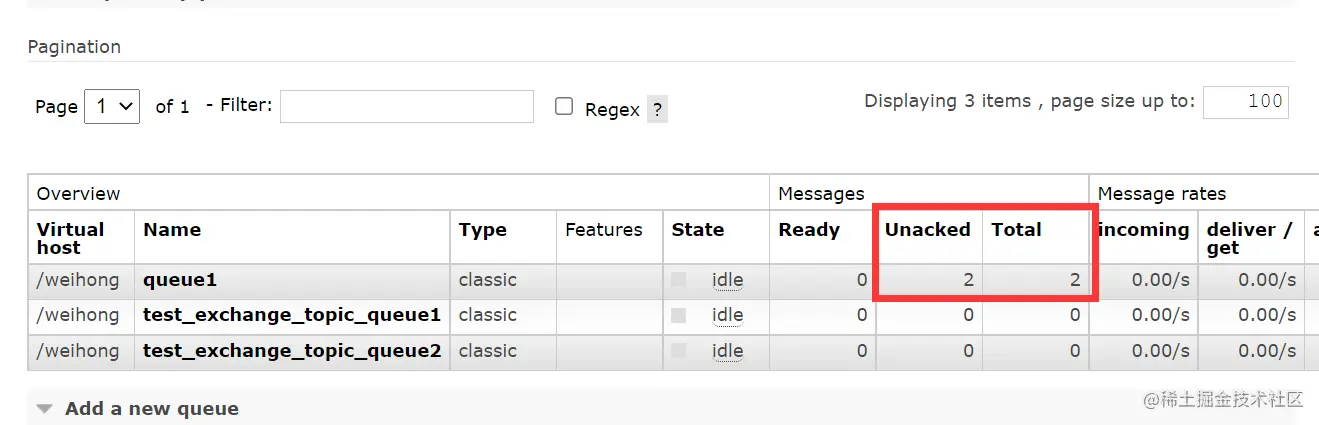Sort by incoming message rate column
Screen dimensions: 1319x425
(x=1144, y=230)
